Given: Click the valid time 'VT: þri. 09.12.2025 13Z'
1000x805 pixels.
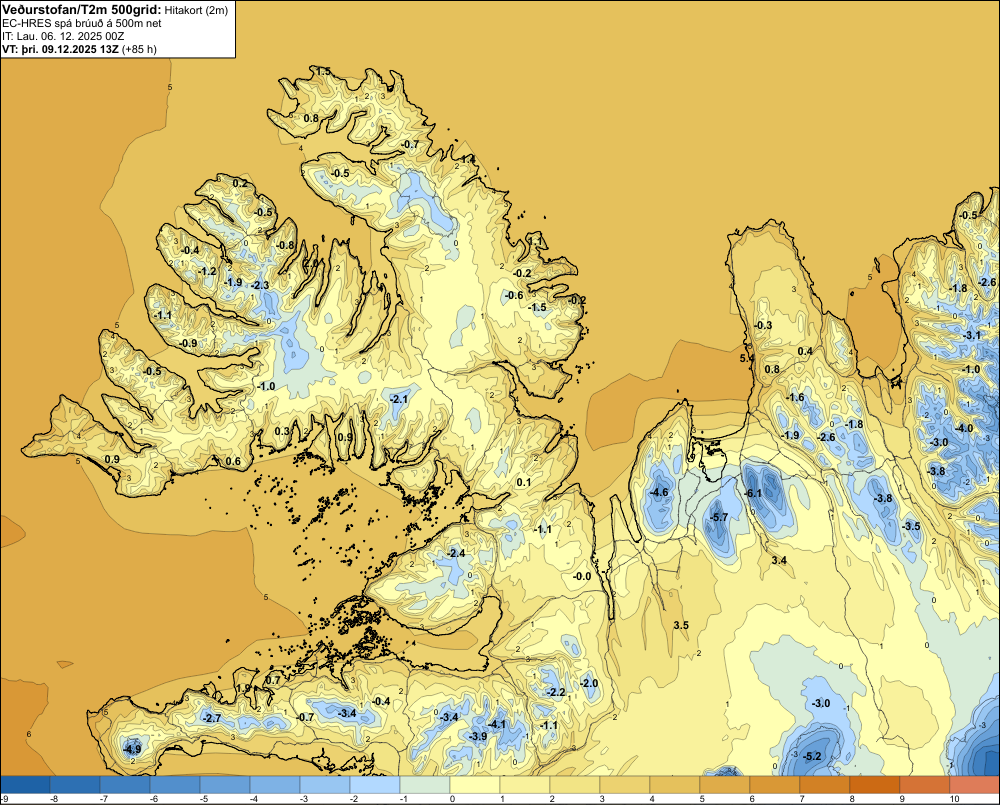Looking at the screenshot, I should tap(63, 48).
